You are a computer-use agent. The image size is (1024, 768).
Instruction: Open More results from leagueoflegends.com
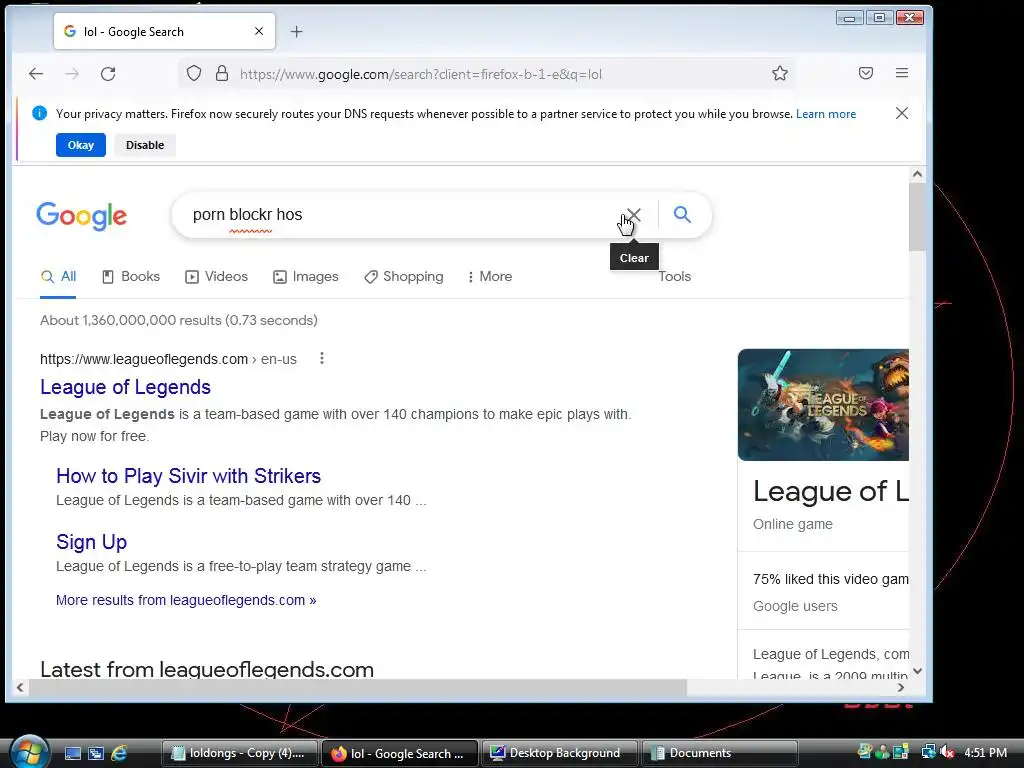click(186, 600)
